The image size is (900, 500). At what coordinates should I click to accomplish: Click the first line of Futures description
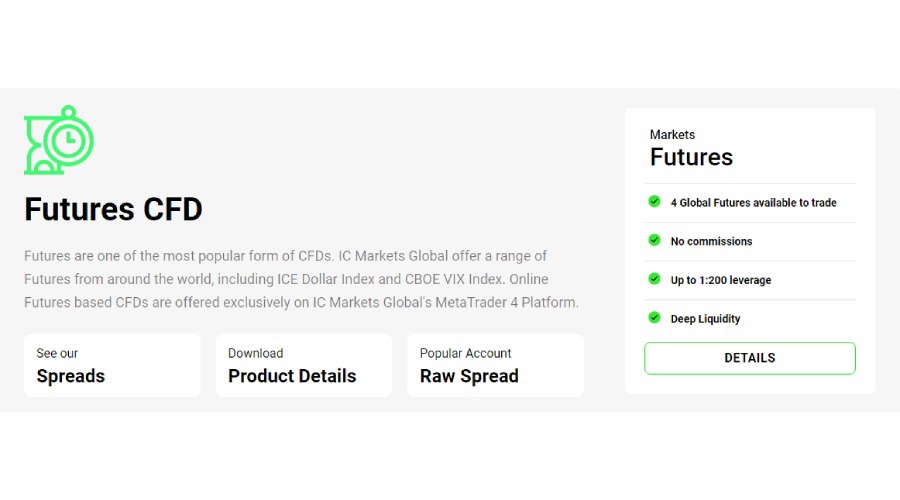click(285, 256)
